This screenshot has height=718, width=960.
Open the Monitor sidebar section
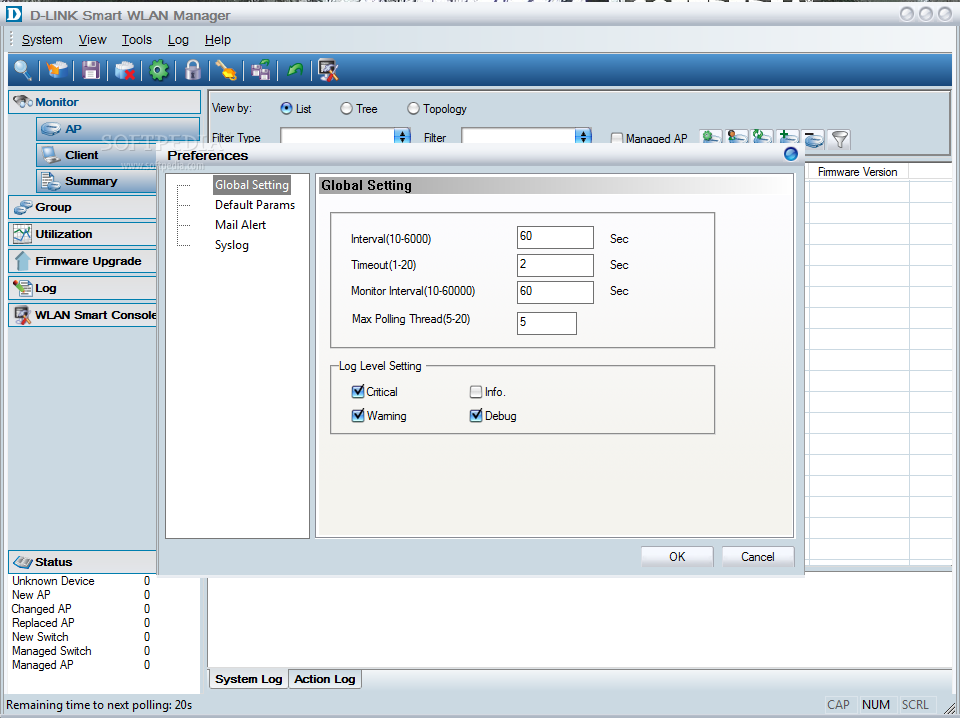(104, 102)
